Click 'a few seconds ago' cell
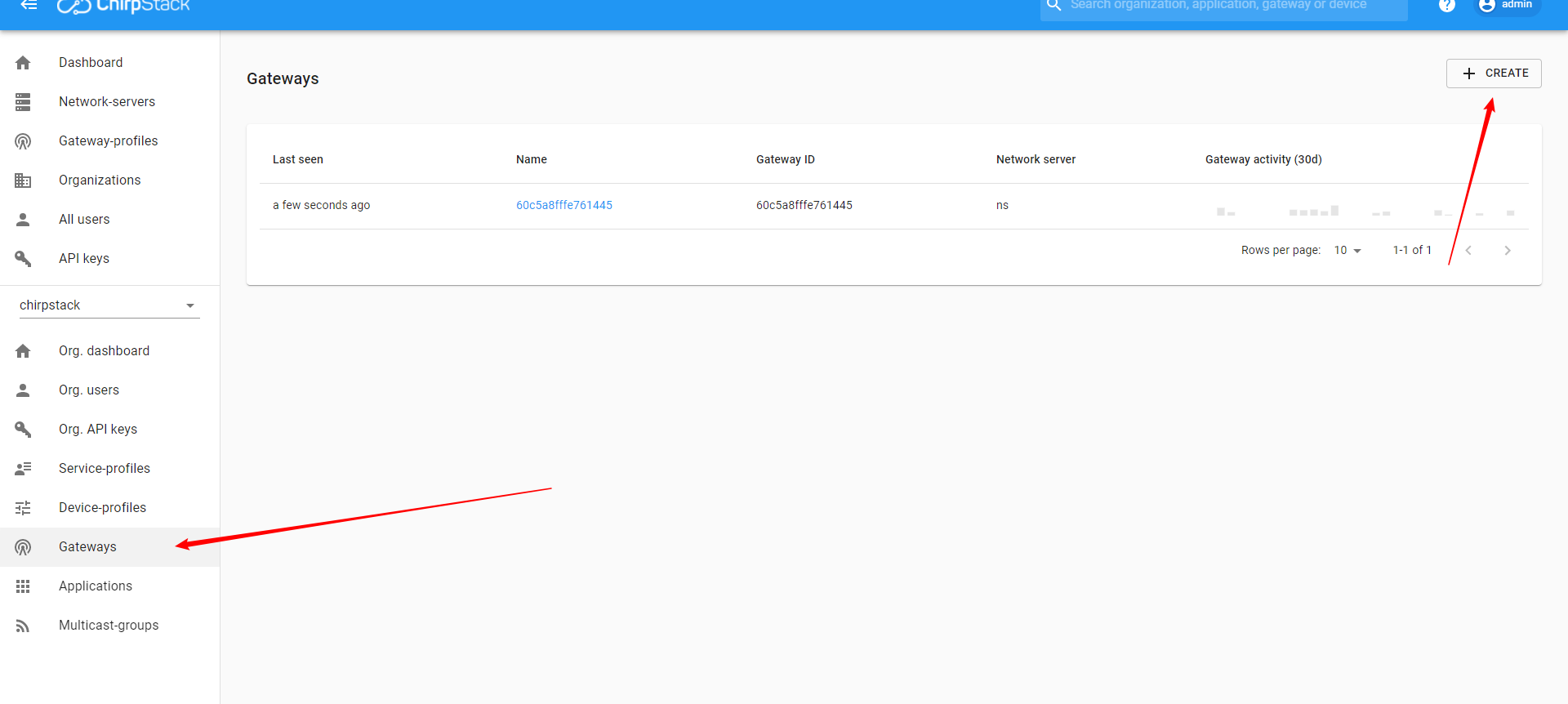Screen dimensions: 1568x704 pyautogui.click(x=321, y=206)
